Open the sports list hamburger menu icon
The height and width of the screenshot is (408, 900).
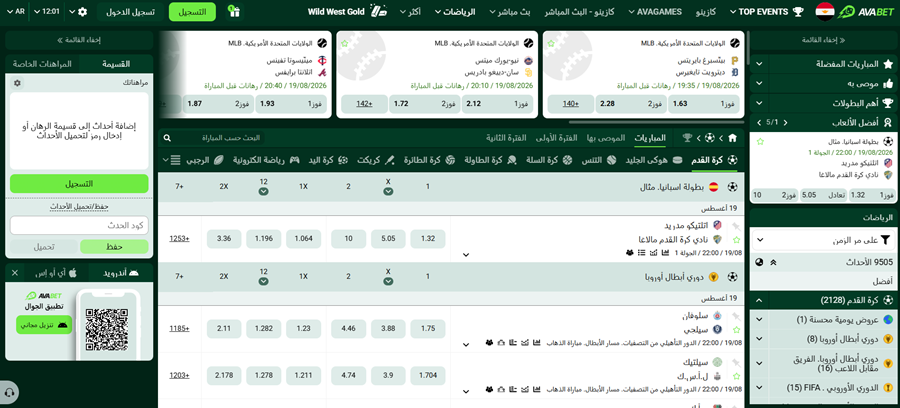176,160
